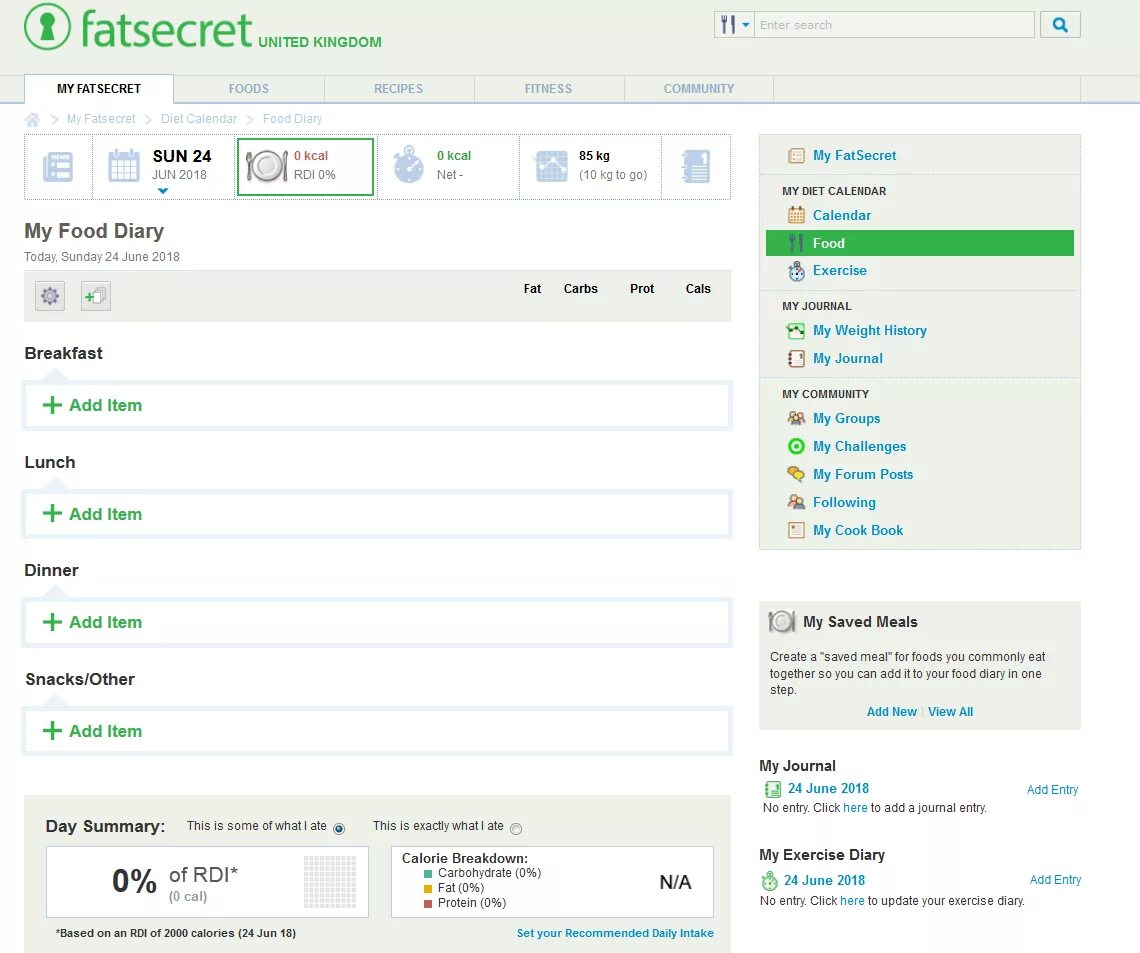The height and width of the screenshot is (953, 1140).
Task: Click View All saved meals link
Action: pos(950,712)
